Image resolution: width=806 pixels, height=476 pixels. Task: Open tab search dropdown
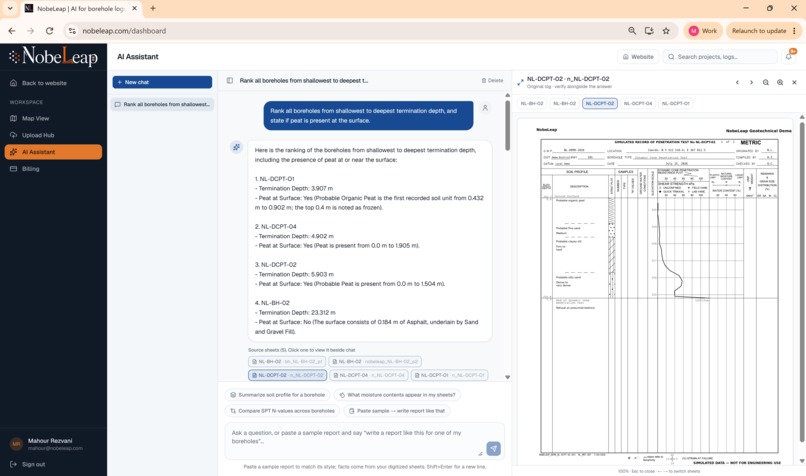[10, 8]
